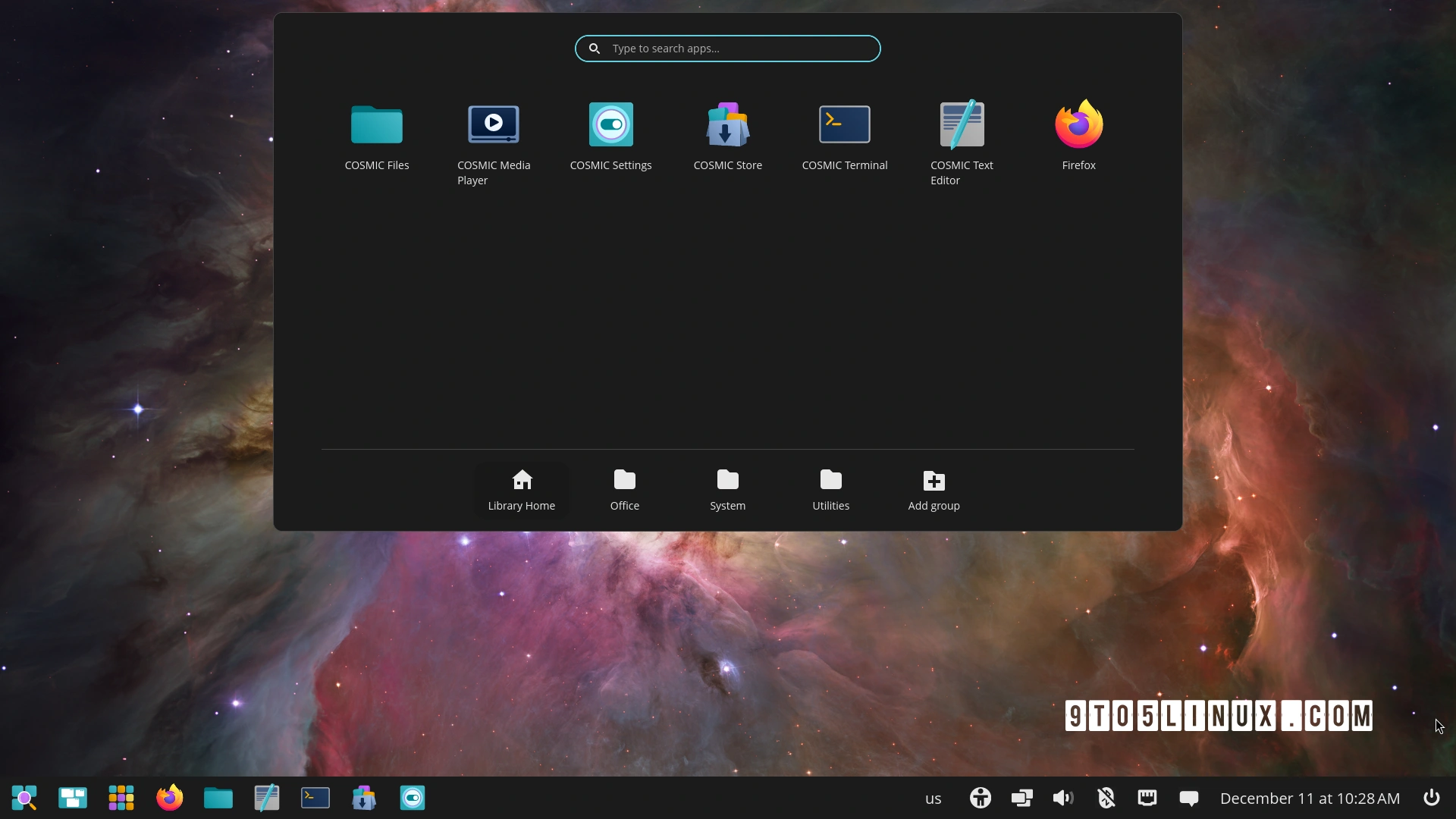Open the power menu in the panel
Viewport: 1456px width, 819px height.
click(x=1432, y=798)
